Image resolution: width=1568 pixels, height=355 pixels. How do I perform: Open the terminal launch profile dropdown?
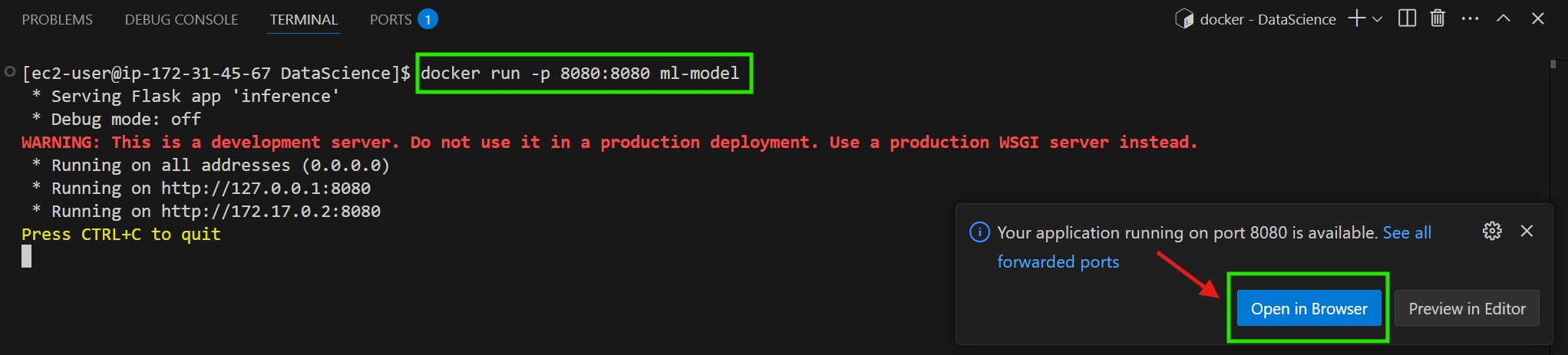click(1377, 19)
